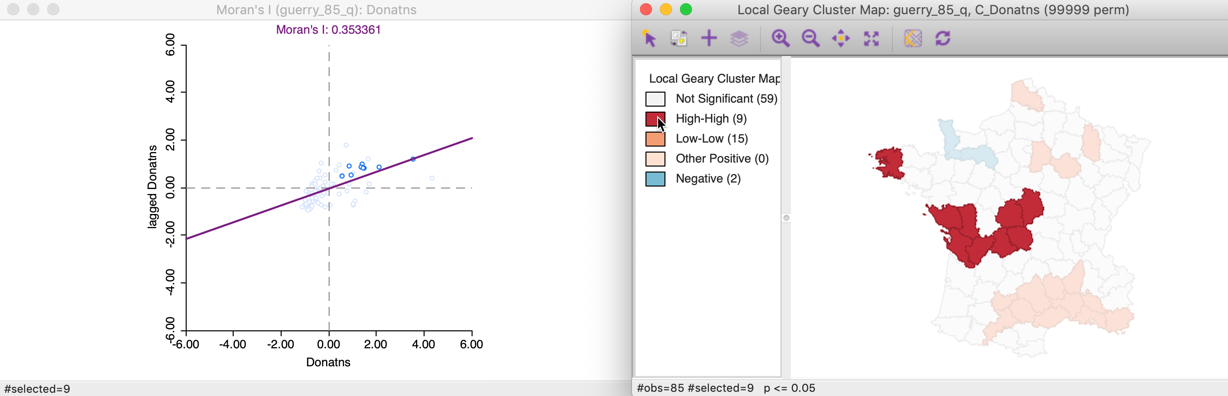
Task: Maximize the Local Geary Cluster Map window
Action: [x=686, y=10]
